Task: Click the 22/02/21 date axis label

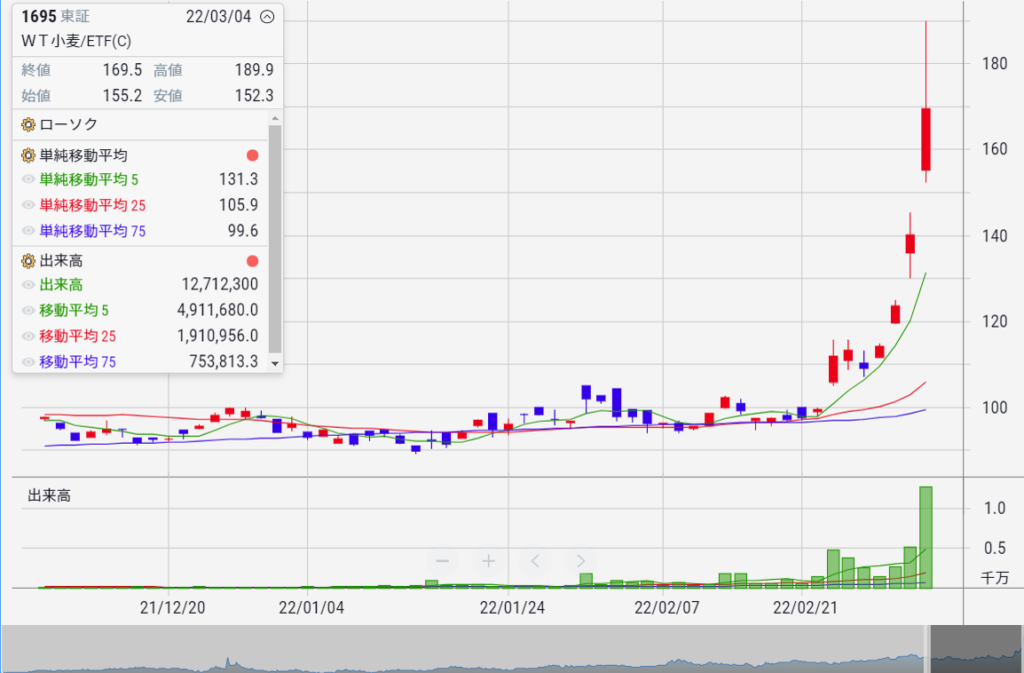Action: point(805,608)
